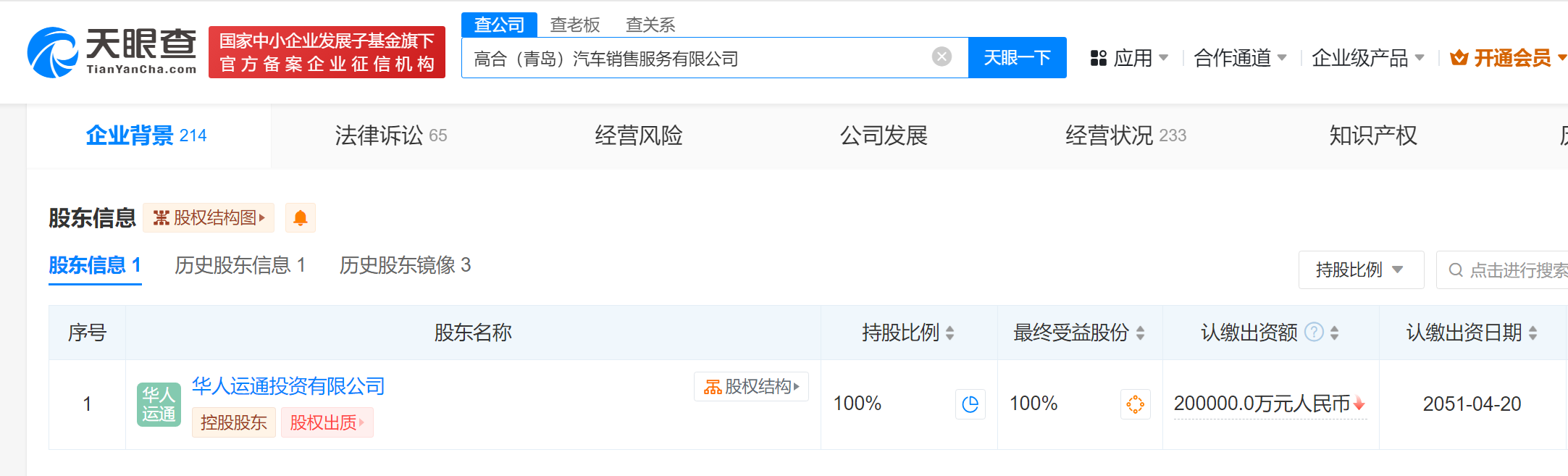Screen dimensions: 1568x476
Task: Expand the 企业级产品 dropdown
Action: tap(1367, 58)
